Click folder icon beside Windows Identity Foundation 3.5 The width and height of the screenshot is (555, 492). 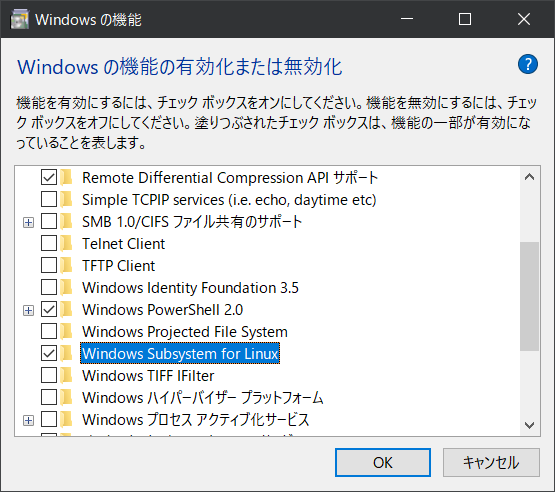[66, 287]
